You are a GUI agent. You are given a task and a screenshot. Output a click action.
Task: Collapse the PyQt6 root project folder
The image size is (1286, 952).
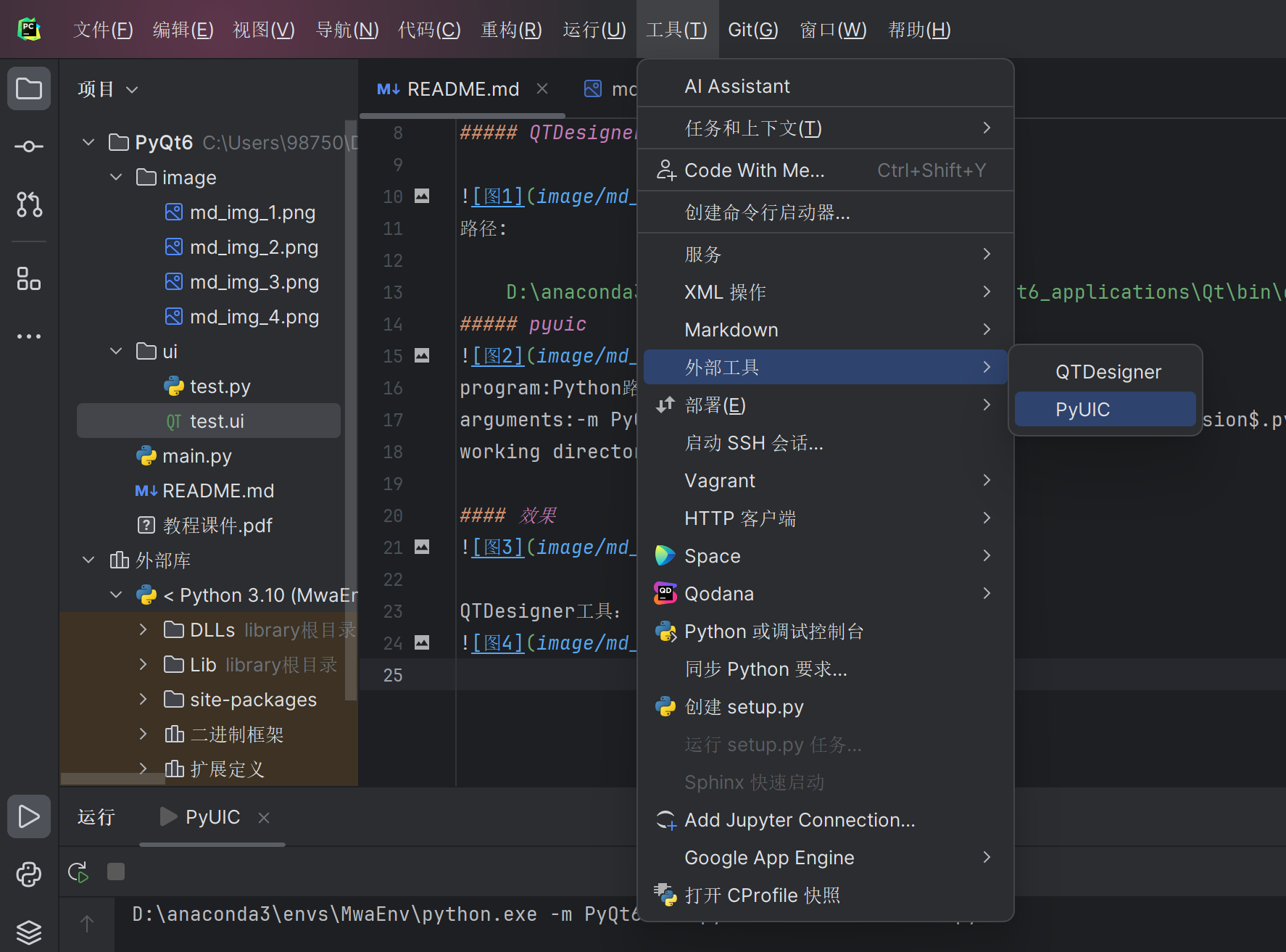click(x=88, y=142)
